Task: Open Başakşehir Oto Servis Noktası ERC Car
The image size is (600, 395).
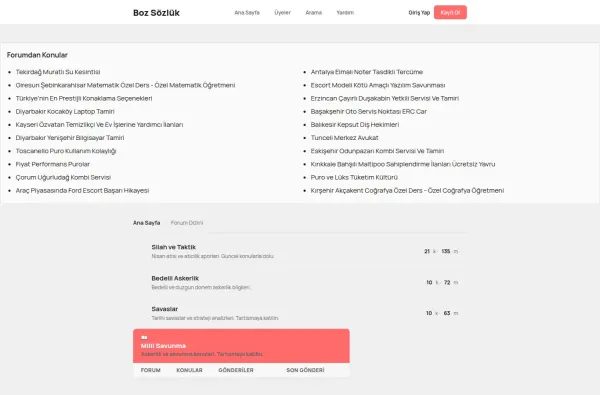Action: coord(368,111)
